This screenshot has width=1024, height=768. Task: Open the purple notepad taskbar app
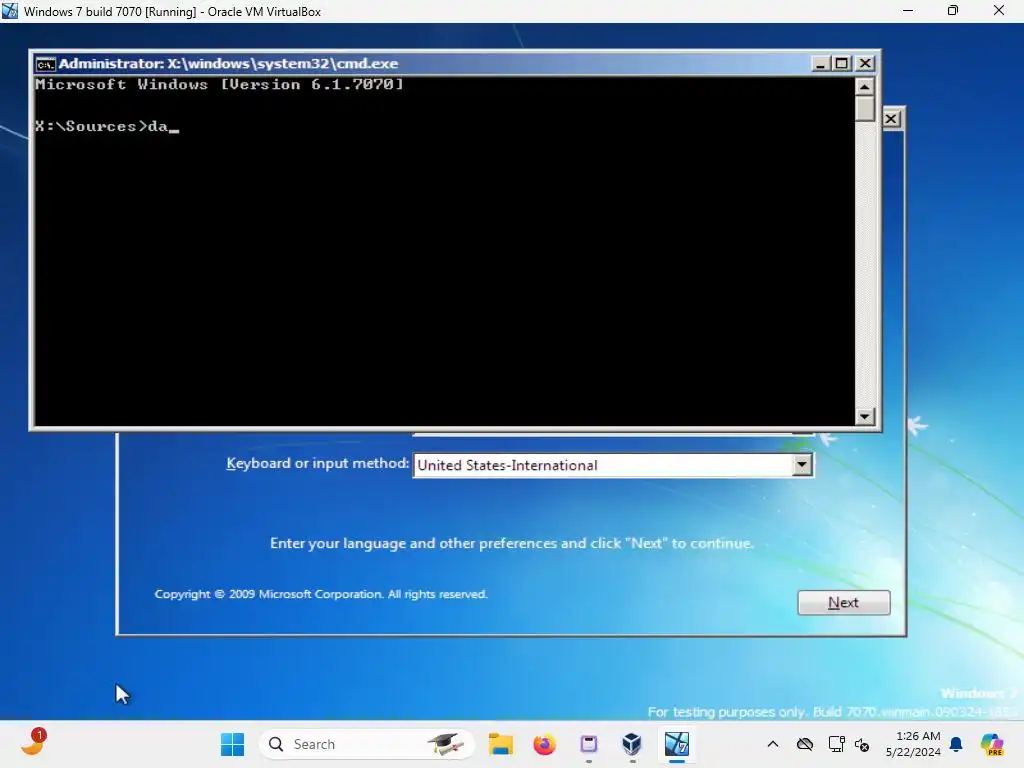click(x=588, y=744)
